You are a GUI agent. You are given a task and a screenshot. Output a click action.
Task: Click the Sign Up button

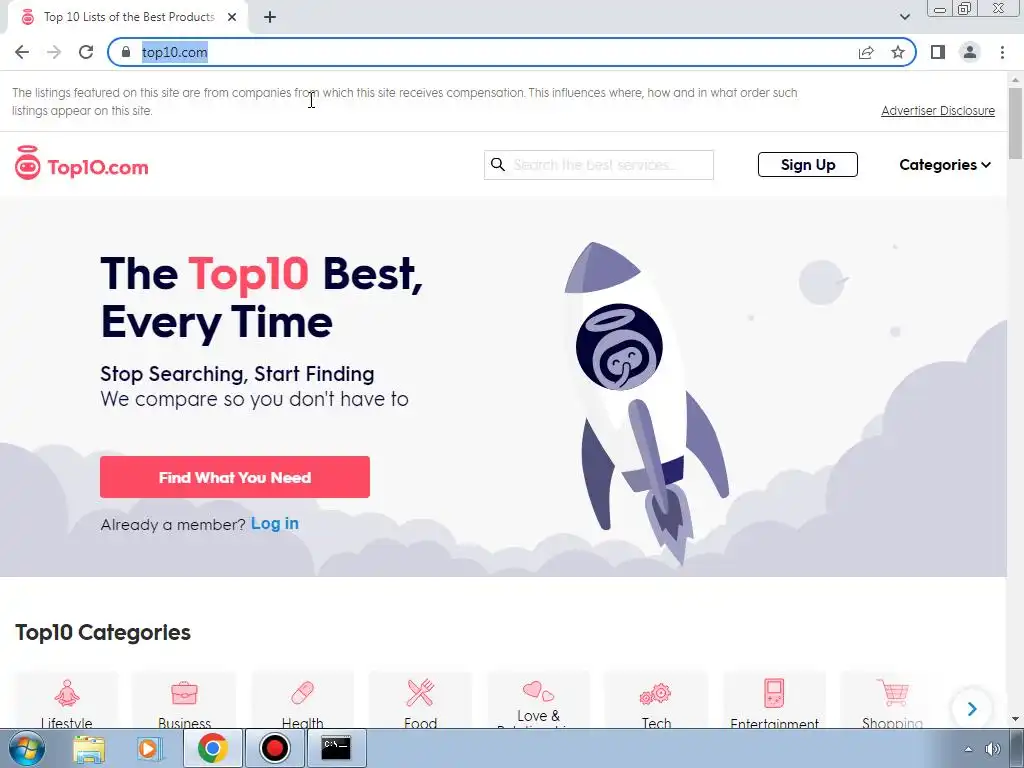click(808, 165)
